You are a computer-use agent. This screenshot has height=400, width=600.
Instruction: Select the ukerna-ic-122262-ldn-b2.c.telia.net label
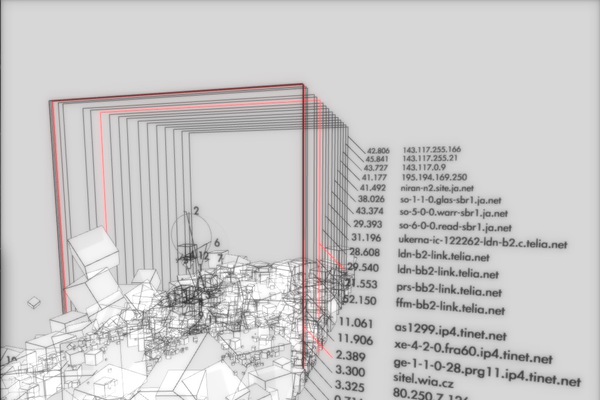[483, 242]
